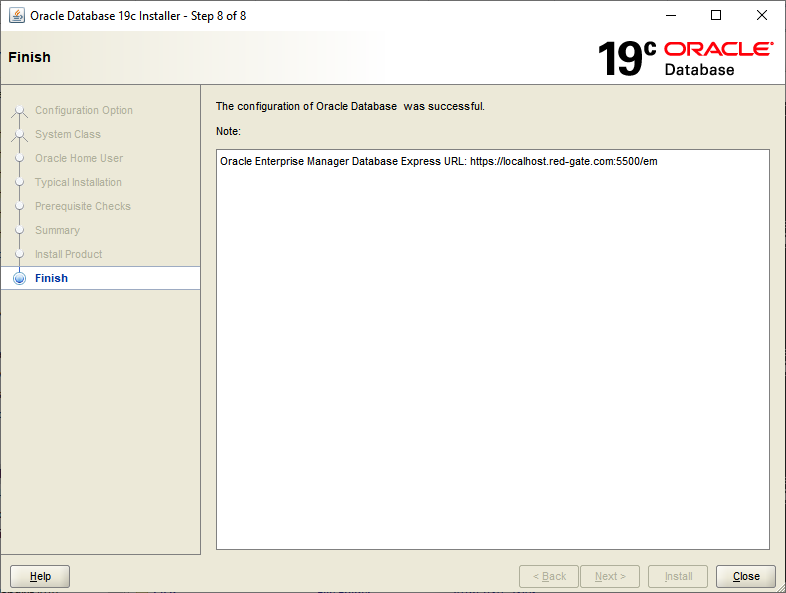786x593 pixels.
Task: Click the Enterprise Manager Express URL text
Action: [x=439, y=161]
